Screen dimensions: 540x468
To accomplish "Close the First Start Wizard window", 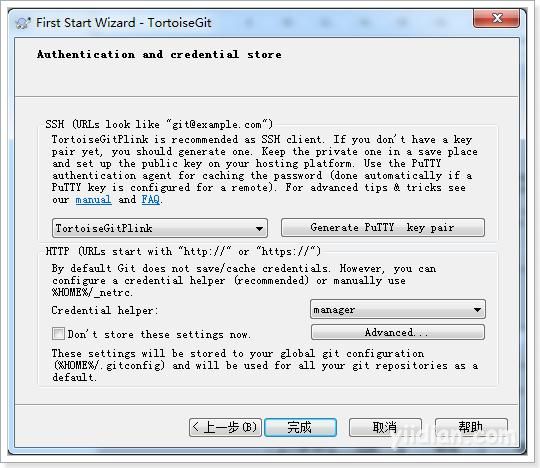I will pyautogui.click(x=496, y=18).
